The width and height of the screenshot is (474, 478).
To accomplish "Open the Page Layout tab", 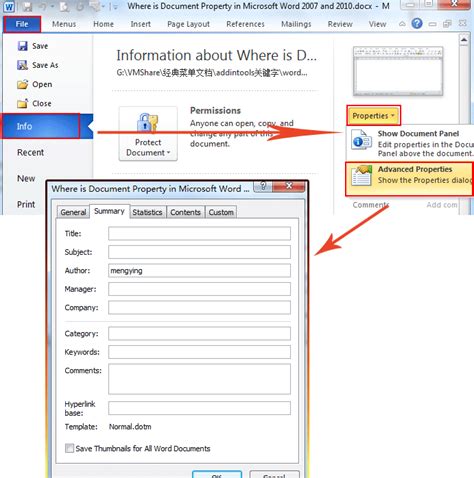I will click(188, 24).
